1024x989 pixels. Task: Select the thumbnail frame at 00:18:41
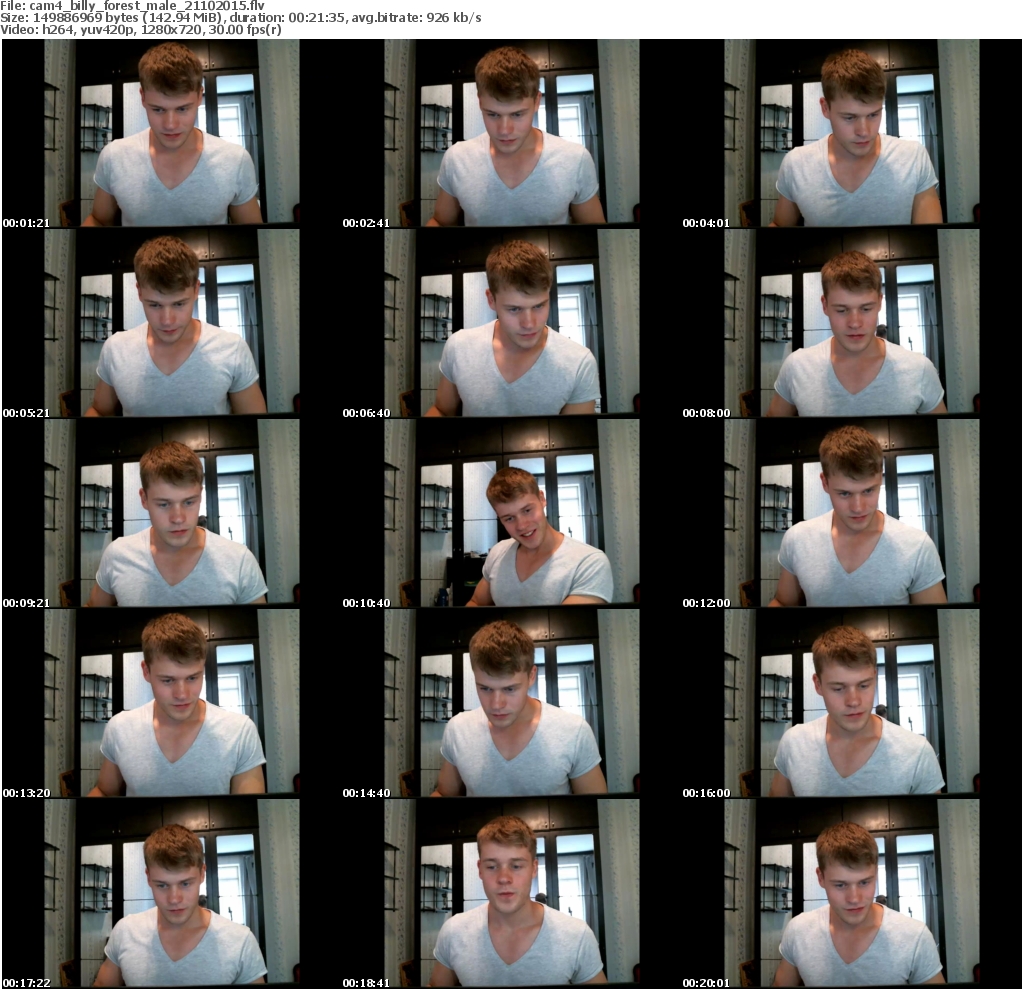tap(512, 894)
